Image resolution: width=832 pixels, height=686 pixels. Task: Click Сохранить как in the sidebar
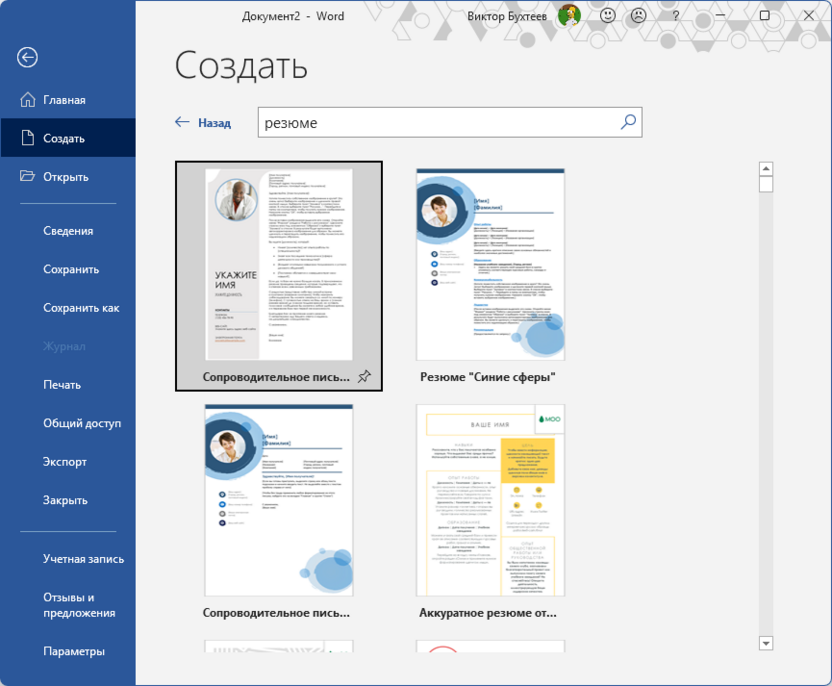point(79,307)
